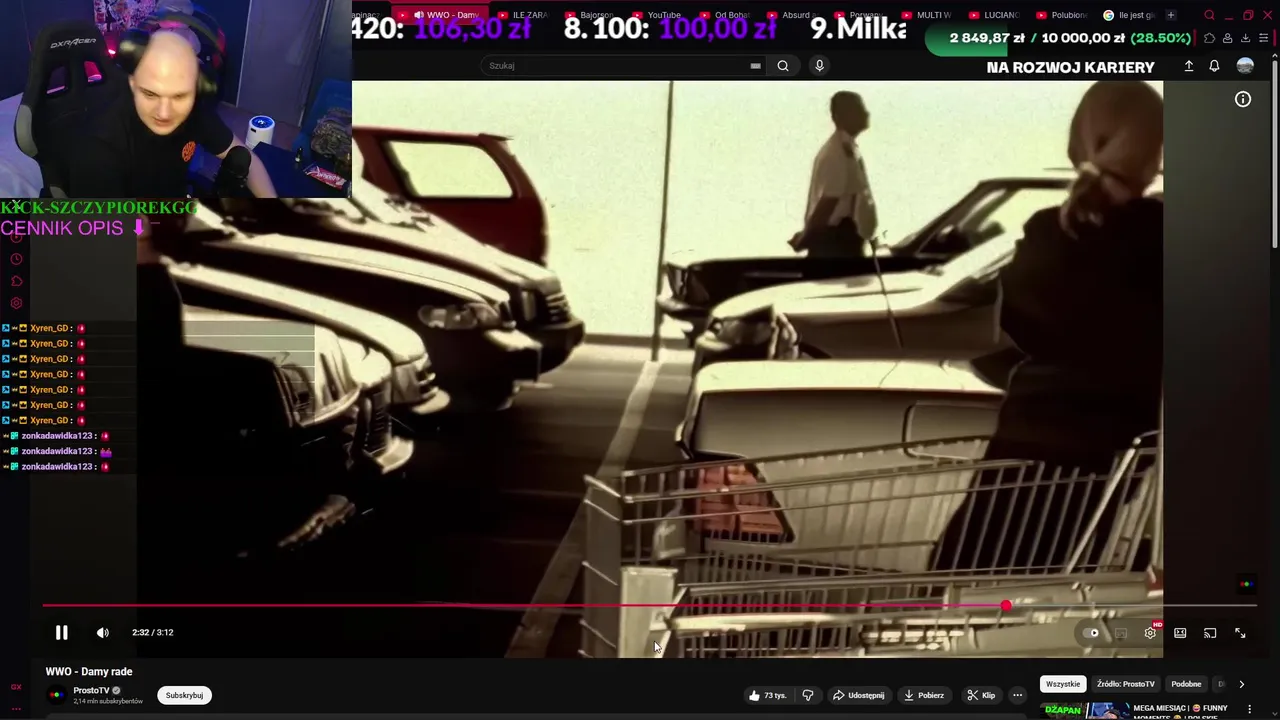Click the browser tab search magnifier icon

pos(1209,15)
